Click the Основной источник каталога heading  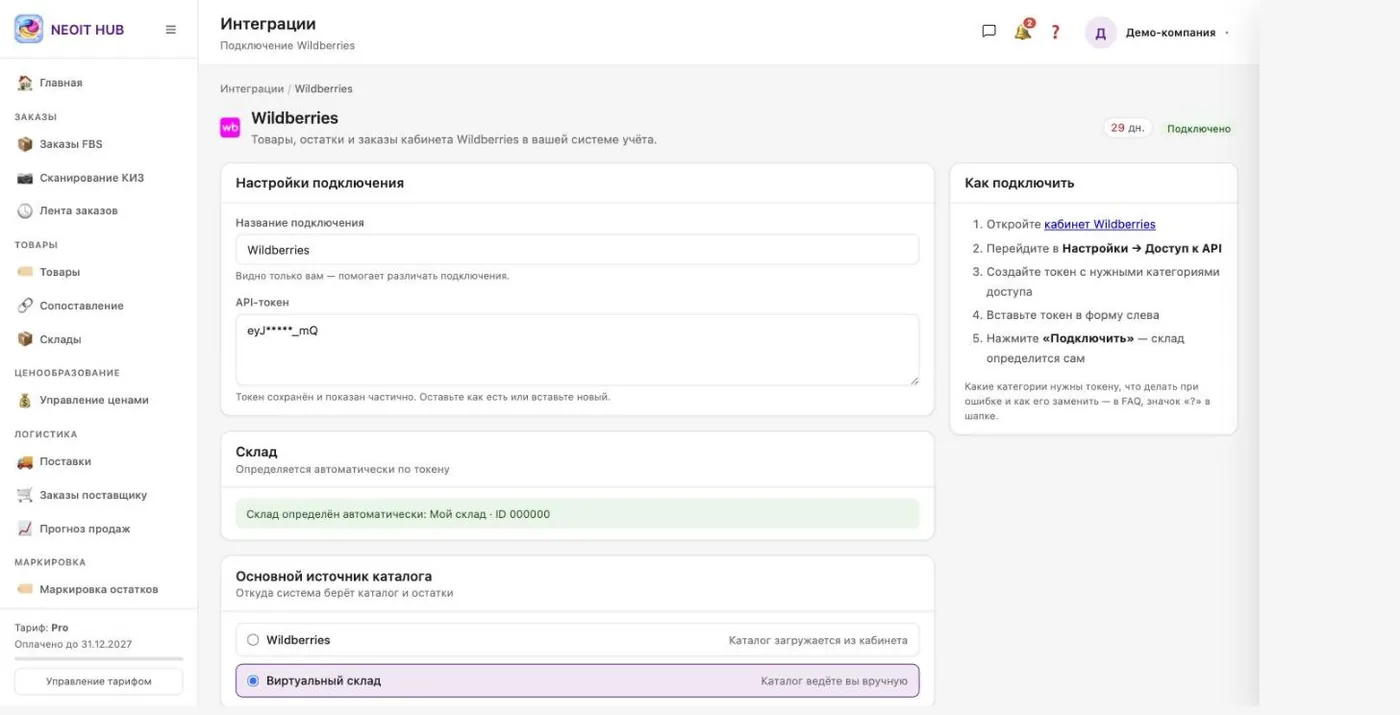pyautogui.click(x=334, y=576)
